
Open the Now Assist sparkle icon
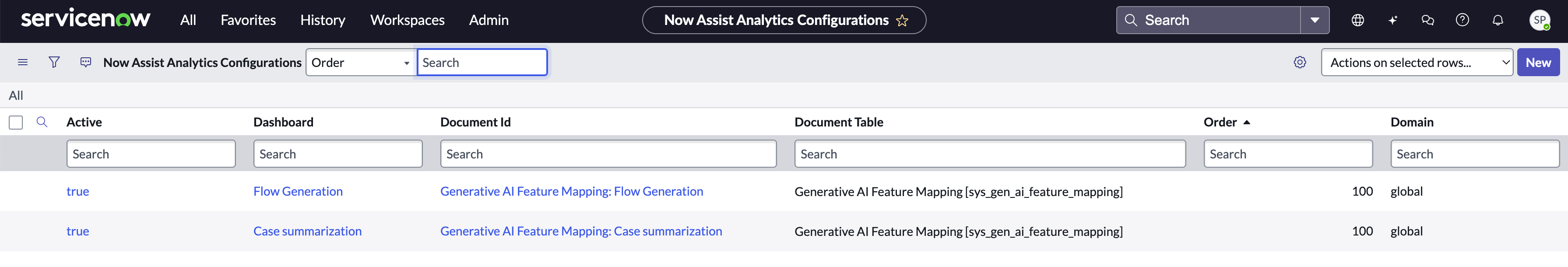click(1393, 20)
